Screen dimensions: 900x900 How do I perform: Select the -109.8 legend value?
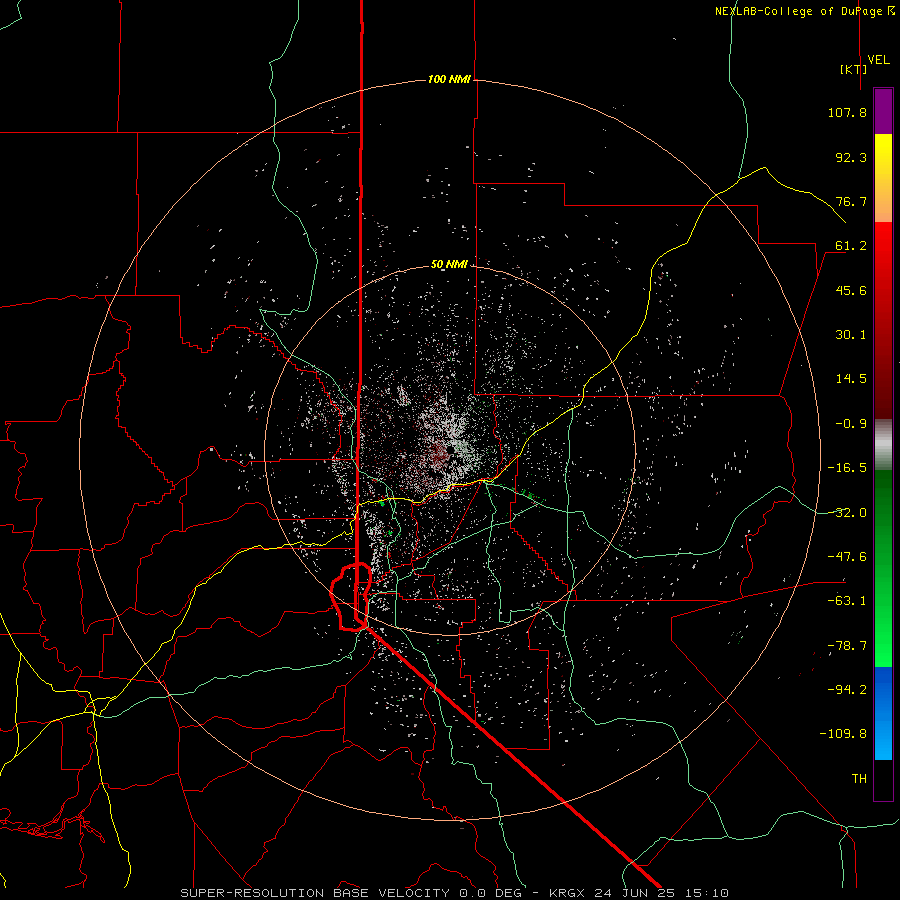843,734
